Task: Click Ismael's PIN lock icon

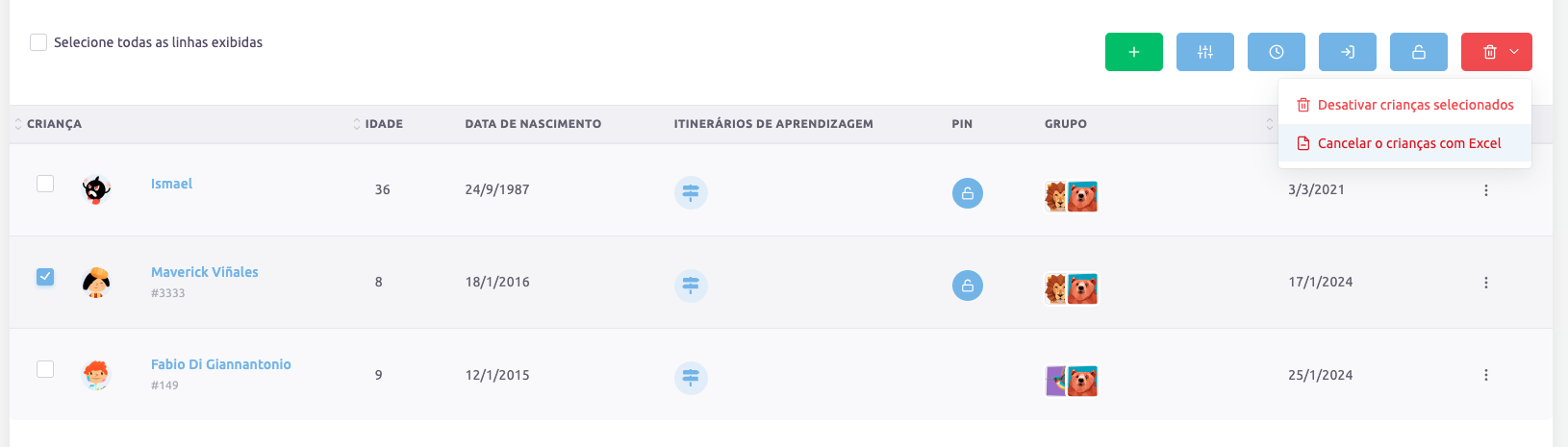Action: [x=967, y=193]
